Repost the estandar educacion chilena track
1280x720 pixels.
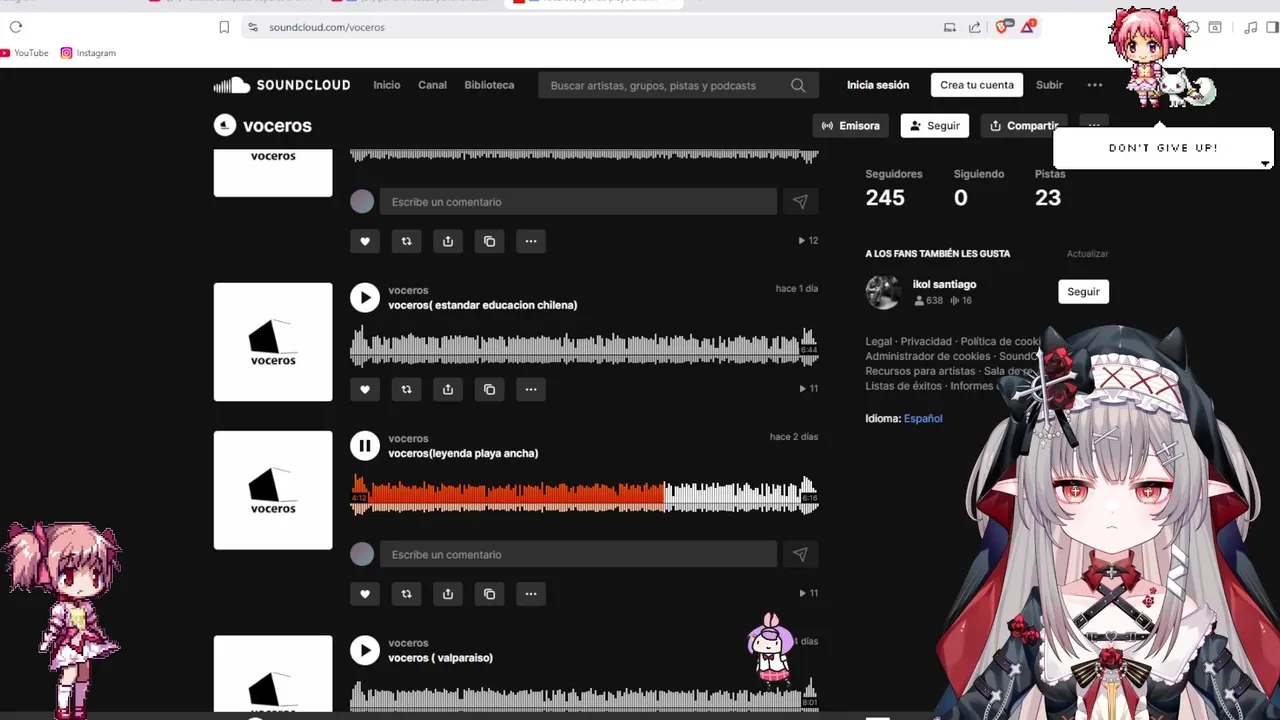pos(406,390)
